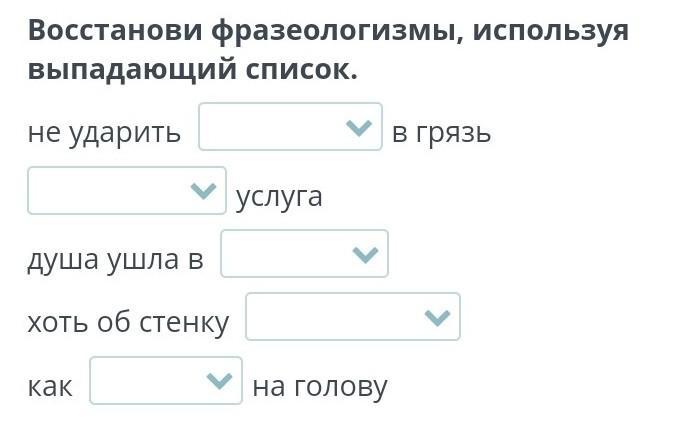The width and height of the screenshot is (685, 447).
Task: Click chevron in "душа ушла в" row
Action: [364, 255]
